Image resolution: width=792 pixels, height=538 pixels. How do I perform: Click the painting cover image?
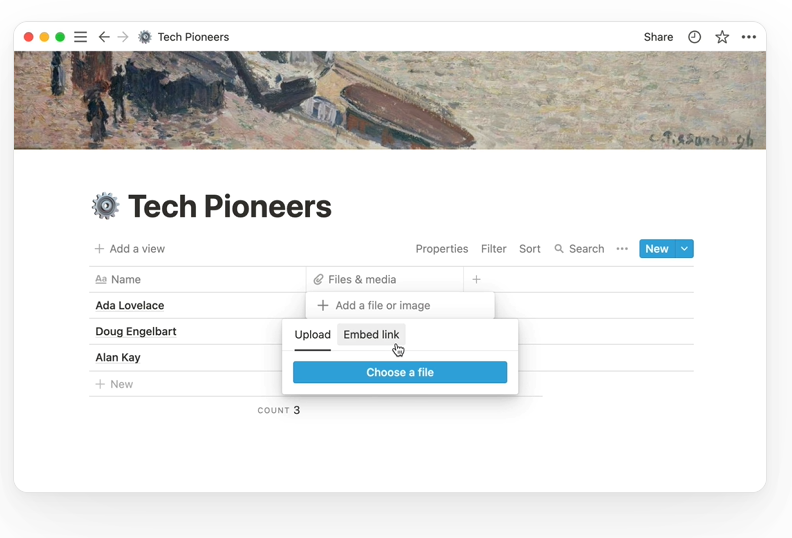[390, 100]
